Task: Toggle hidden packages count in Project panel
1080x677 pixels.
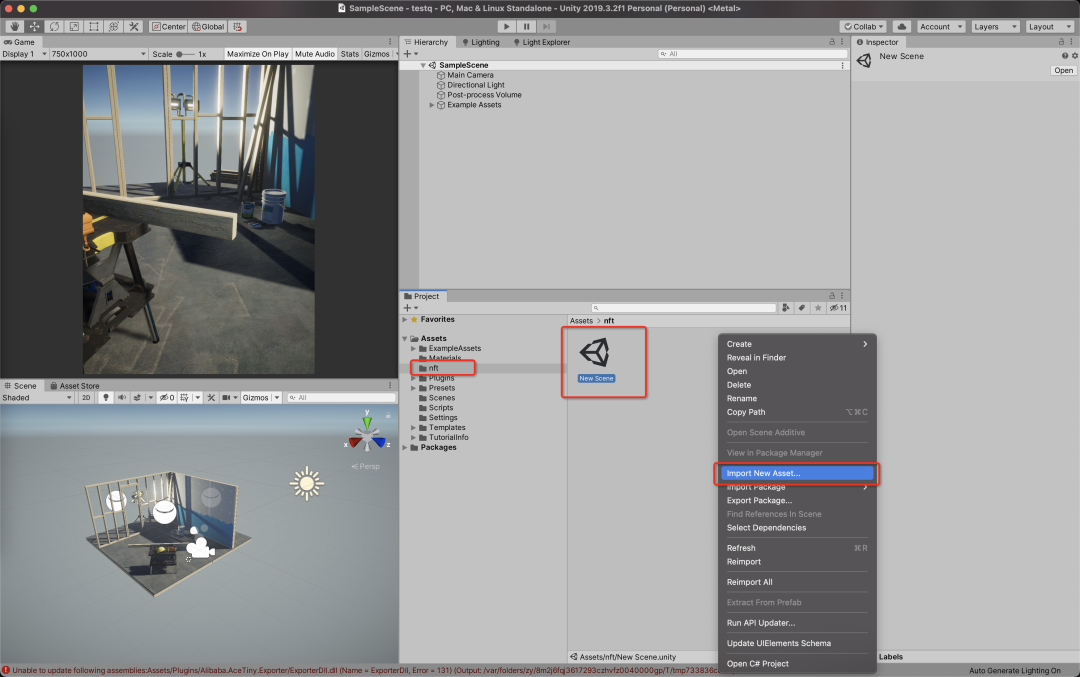Action: pyautogui.click(x=838, y=308)
